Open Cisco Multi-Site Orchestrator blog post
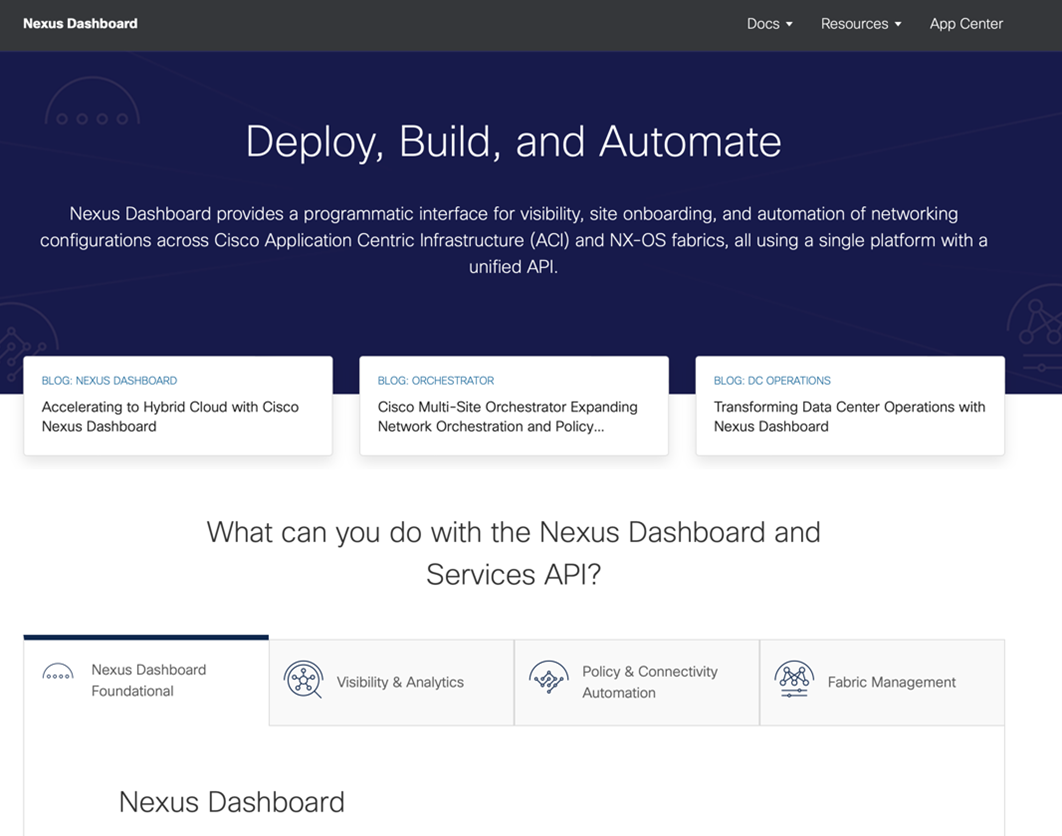The height and width of the screenshot is (836, 1062). click(507, 416)
